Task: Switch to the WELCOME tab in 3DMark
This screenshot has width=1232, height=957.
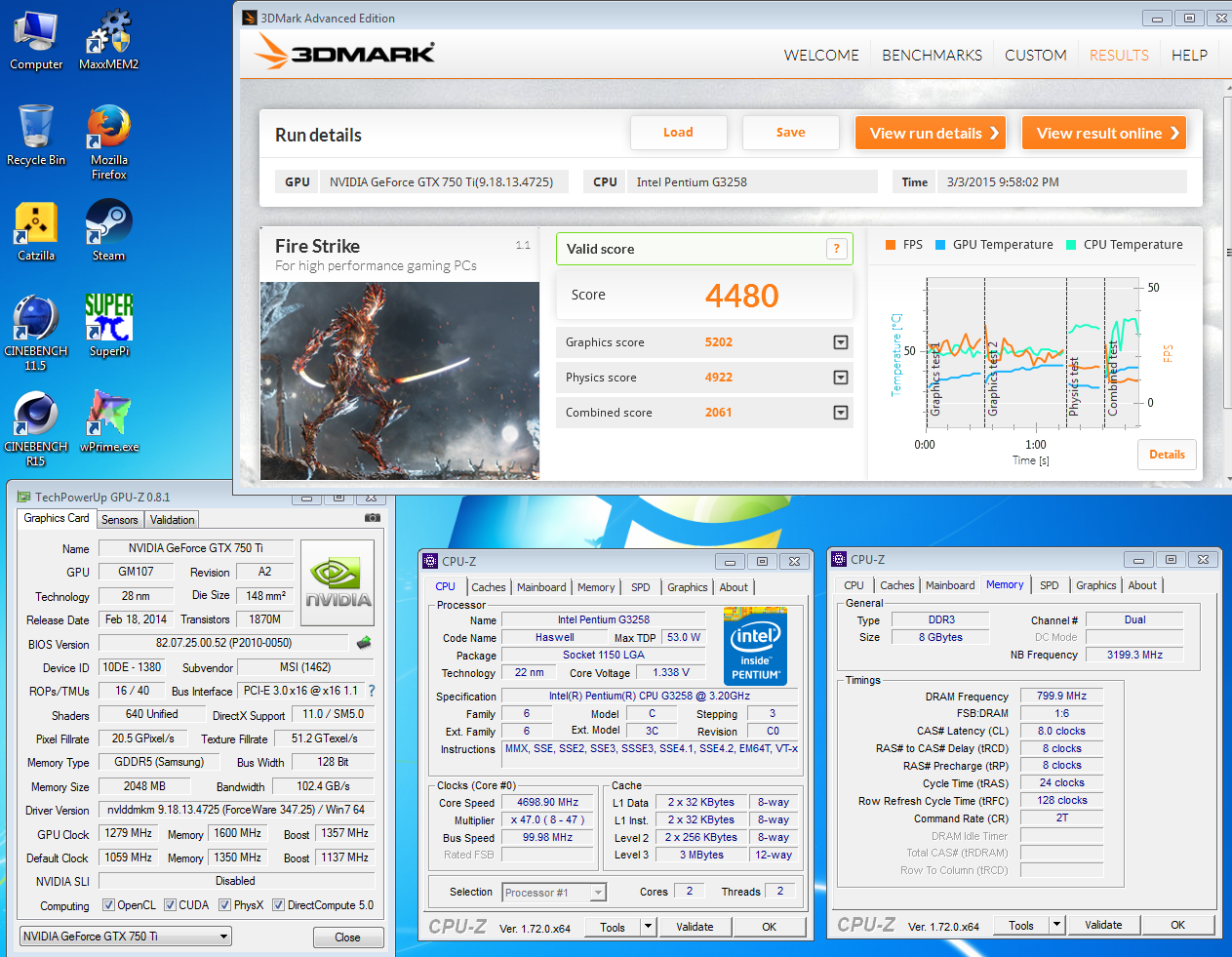Action: pos(821,56)
